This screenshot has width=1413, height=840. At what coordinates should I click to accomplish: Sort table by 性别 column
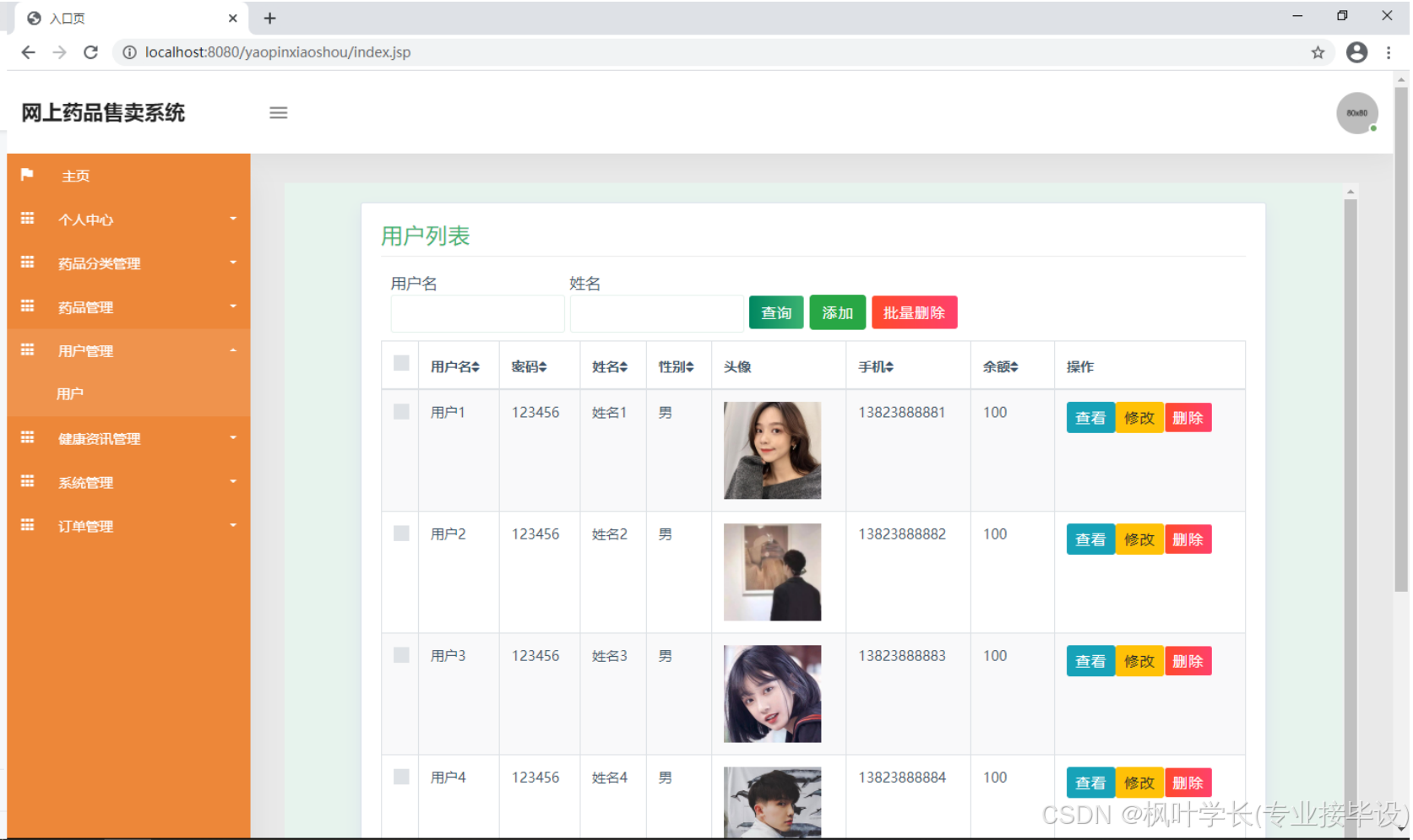point(677,366)
